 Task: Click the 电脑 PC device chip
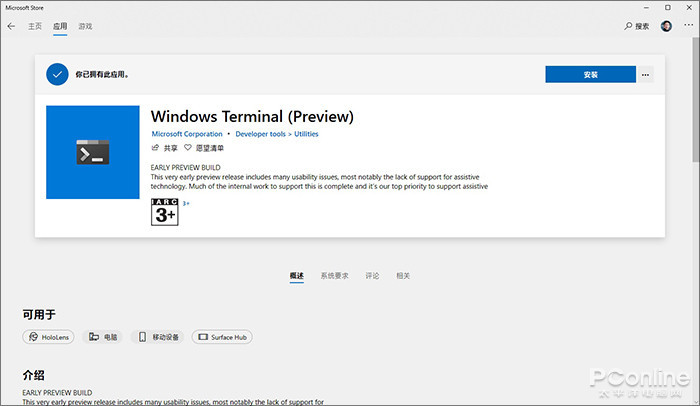103,337
